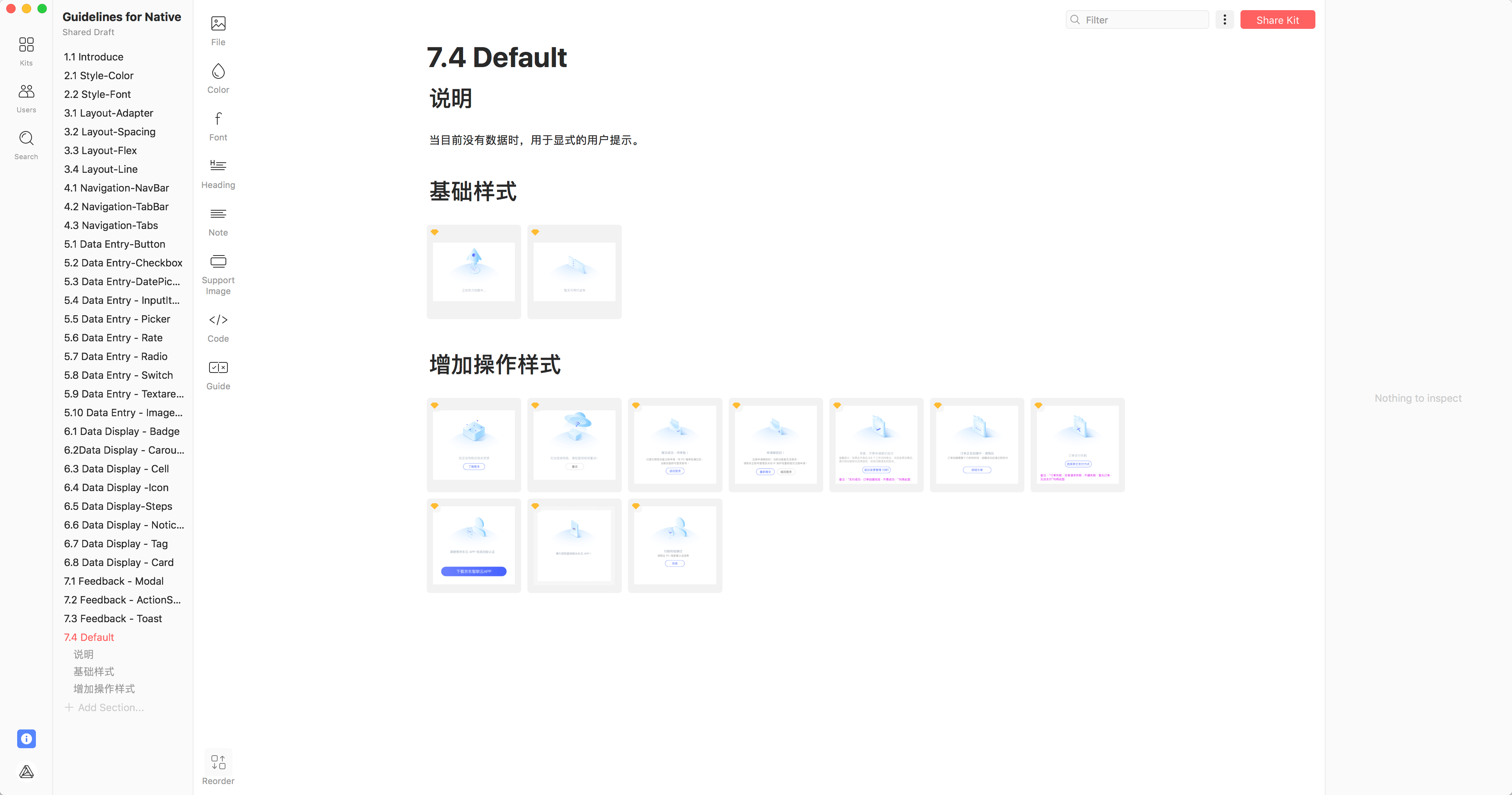The height and width of the screenshot is (795, 1512).
Task: Jump to 基础样式 subsection
Action: (94, 671)
